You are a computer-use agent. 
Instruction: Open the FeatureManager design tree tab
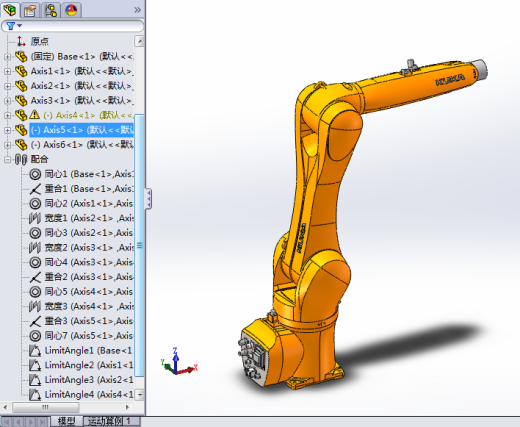tap(10, 10)
